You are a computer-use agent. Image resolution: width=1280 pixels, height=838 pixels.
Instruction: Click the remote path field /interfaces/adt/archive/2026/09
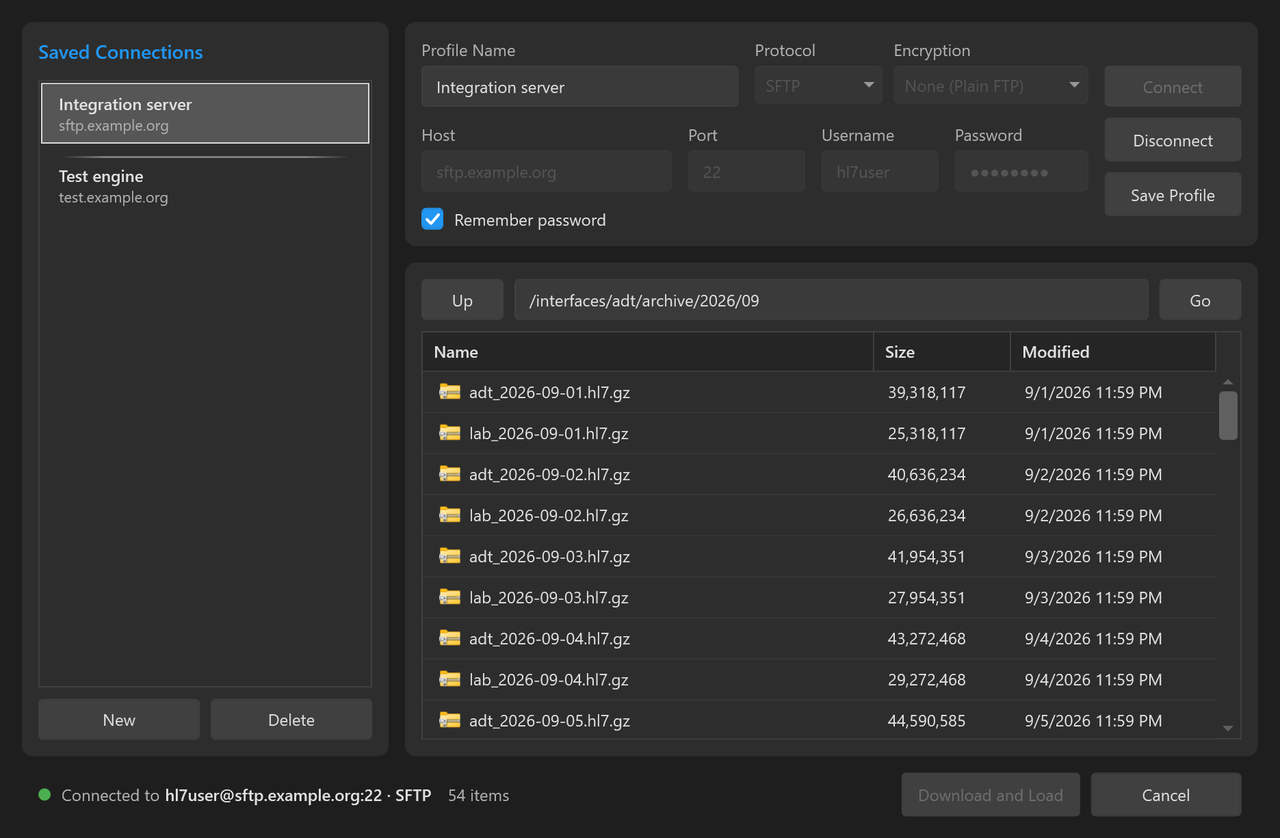click(831, 300)
